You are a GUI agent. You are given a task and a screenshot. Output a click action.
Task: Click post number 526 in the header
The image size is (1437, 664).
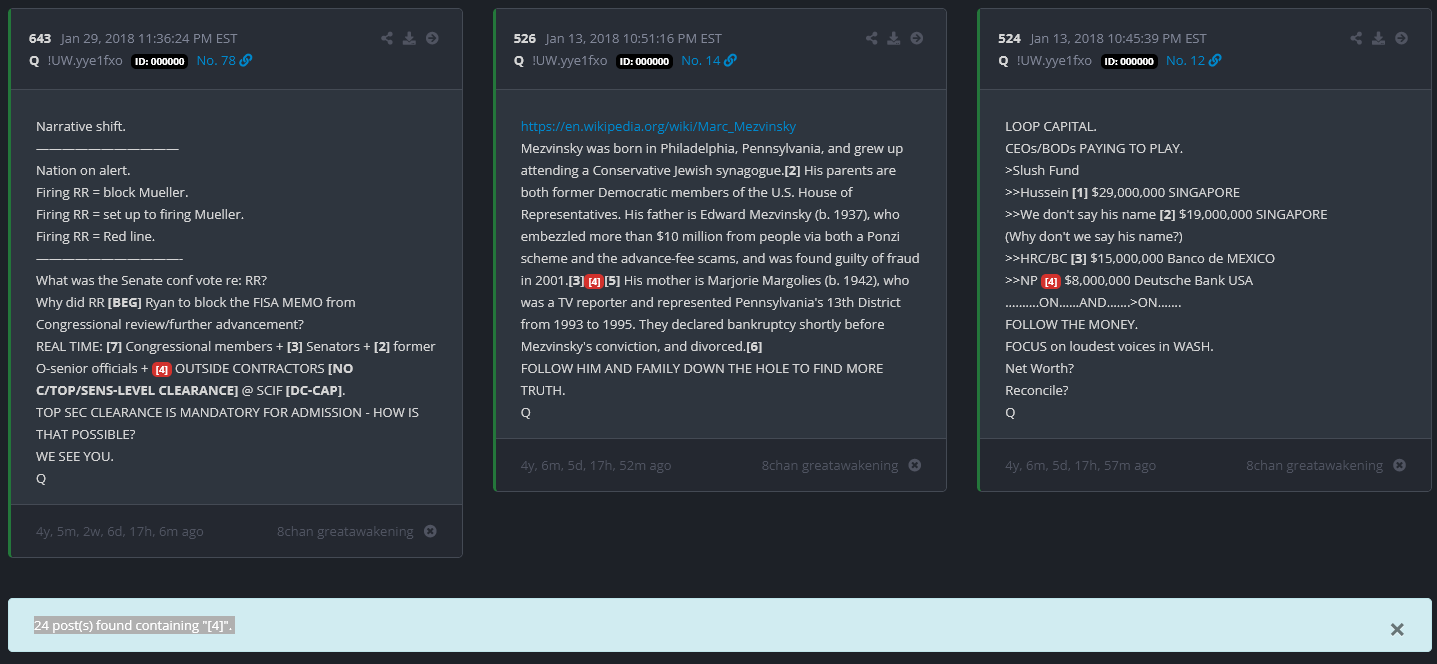tap(525, 39)
